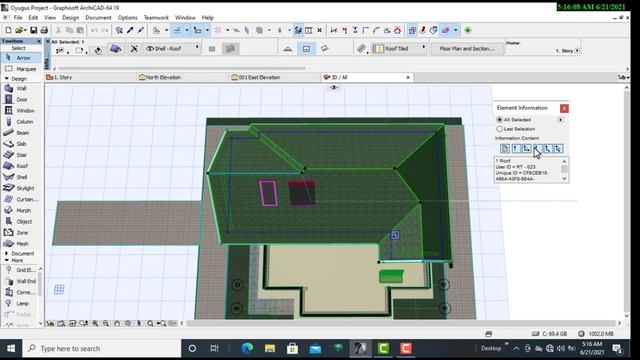Toggle third Information Content button

(x=527, y=149)
